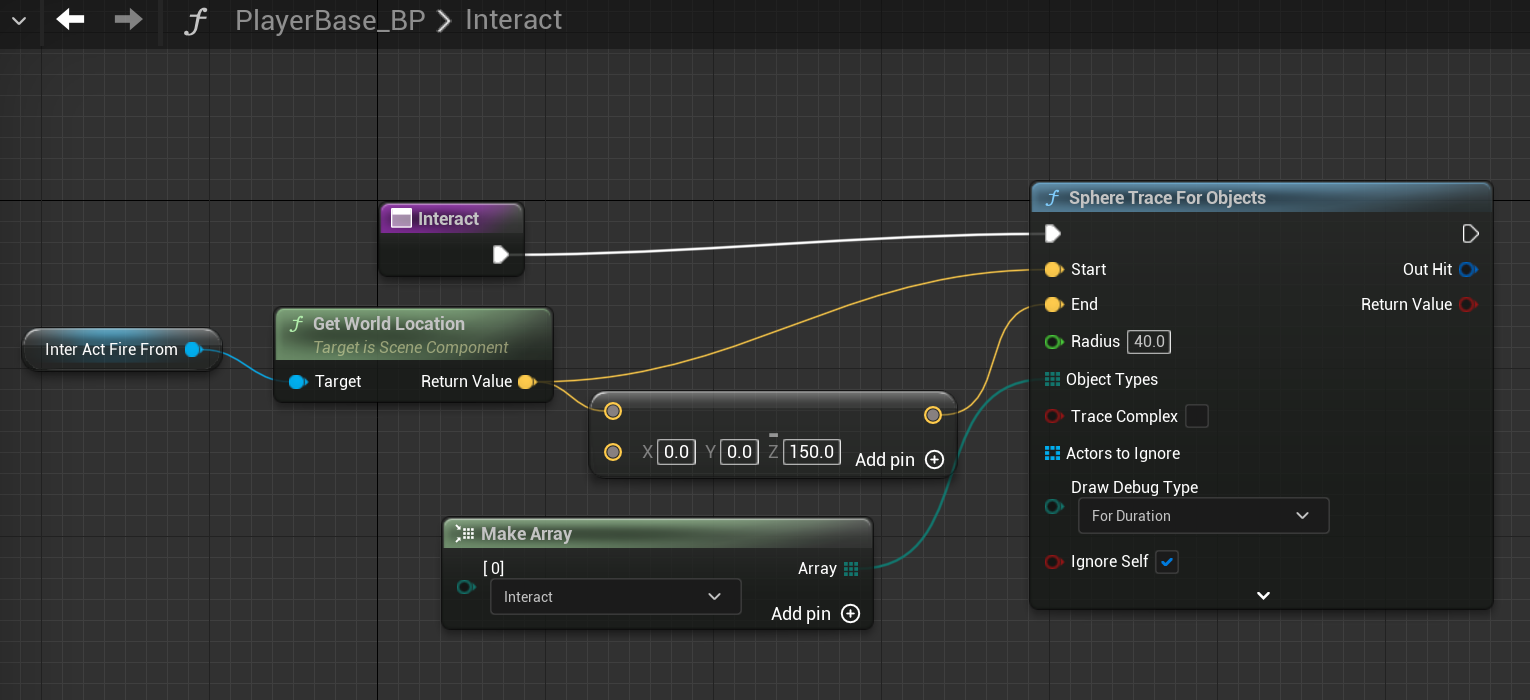Click the Out Hit output pin
This screenshot has height=700, width=1530.
tap(1468, 270)
